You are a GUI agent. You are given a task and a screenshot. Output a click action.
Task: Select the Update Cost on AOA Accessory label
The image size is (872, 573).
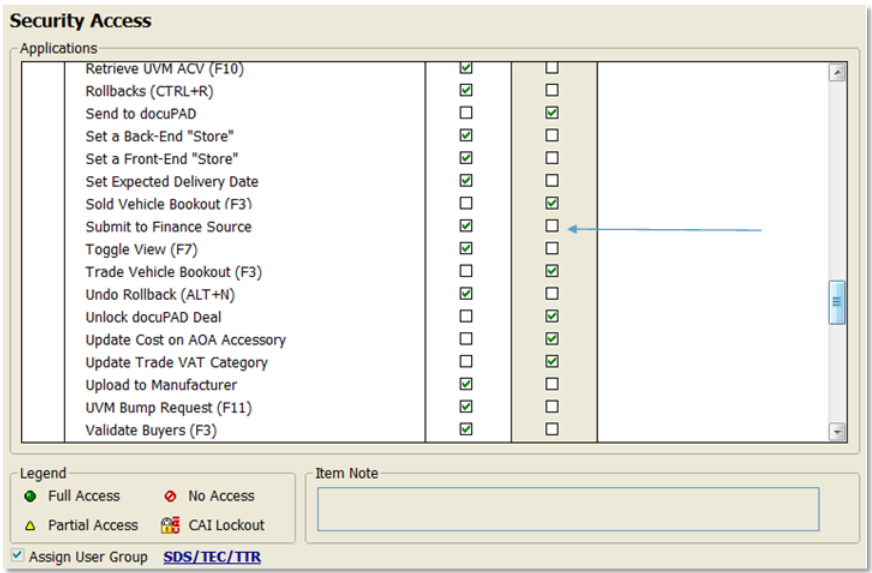tap(185, 340)
